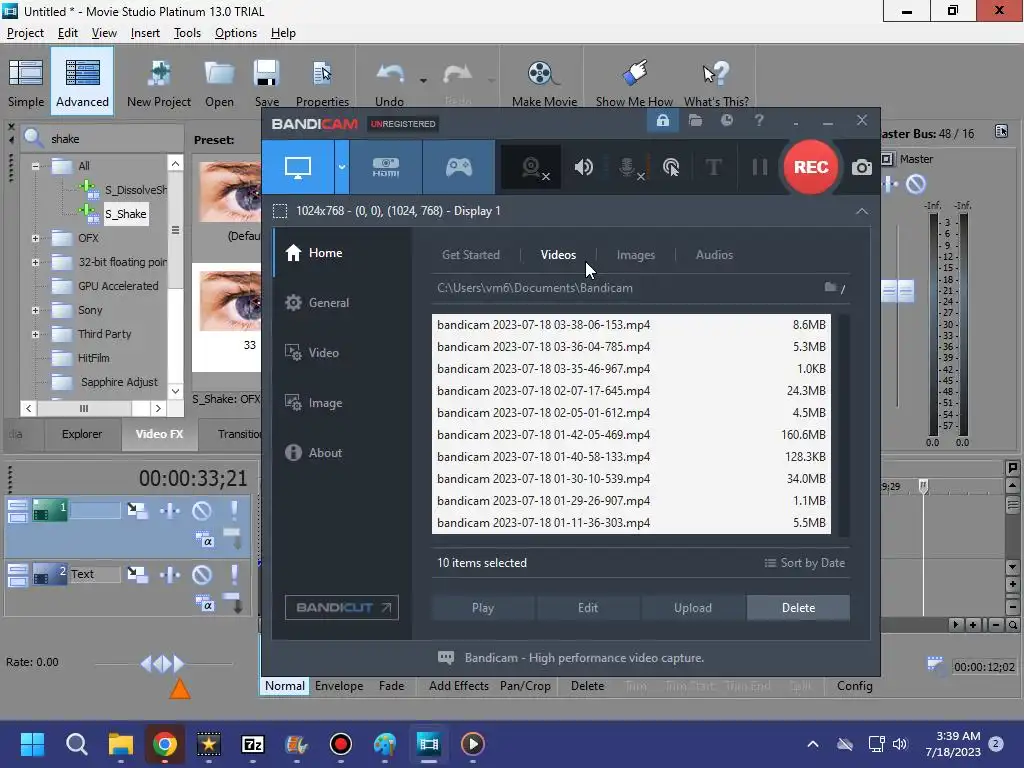Expand the OFX tree folder
The height and width of the screenshot is (768, 1024).
click(x=35, y=238)
